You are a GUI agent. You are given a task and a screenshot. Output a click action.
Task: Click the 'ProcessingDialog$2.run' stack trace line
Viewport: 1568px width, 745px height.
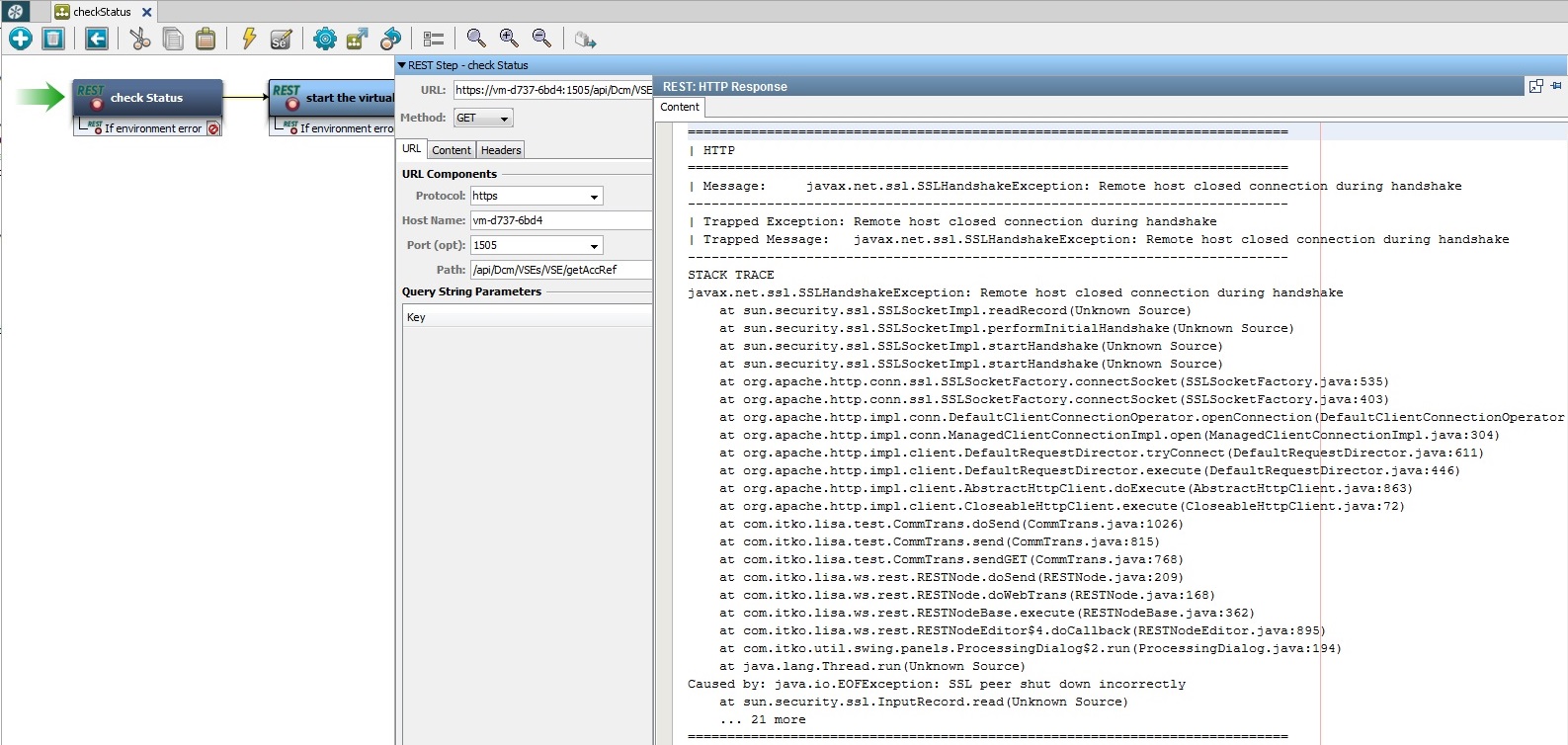coord(1030,648)
